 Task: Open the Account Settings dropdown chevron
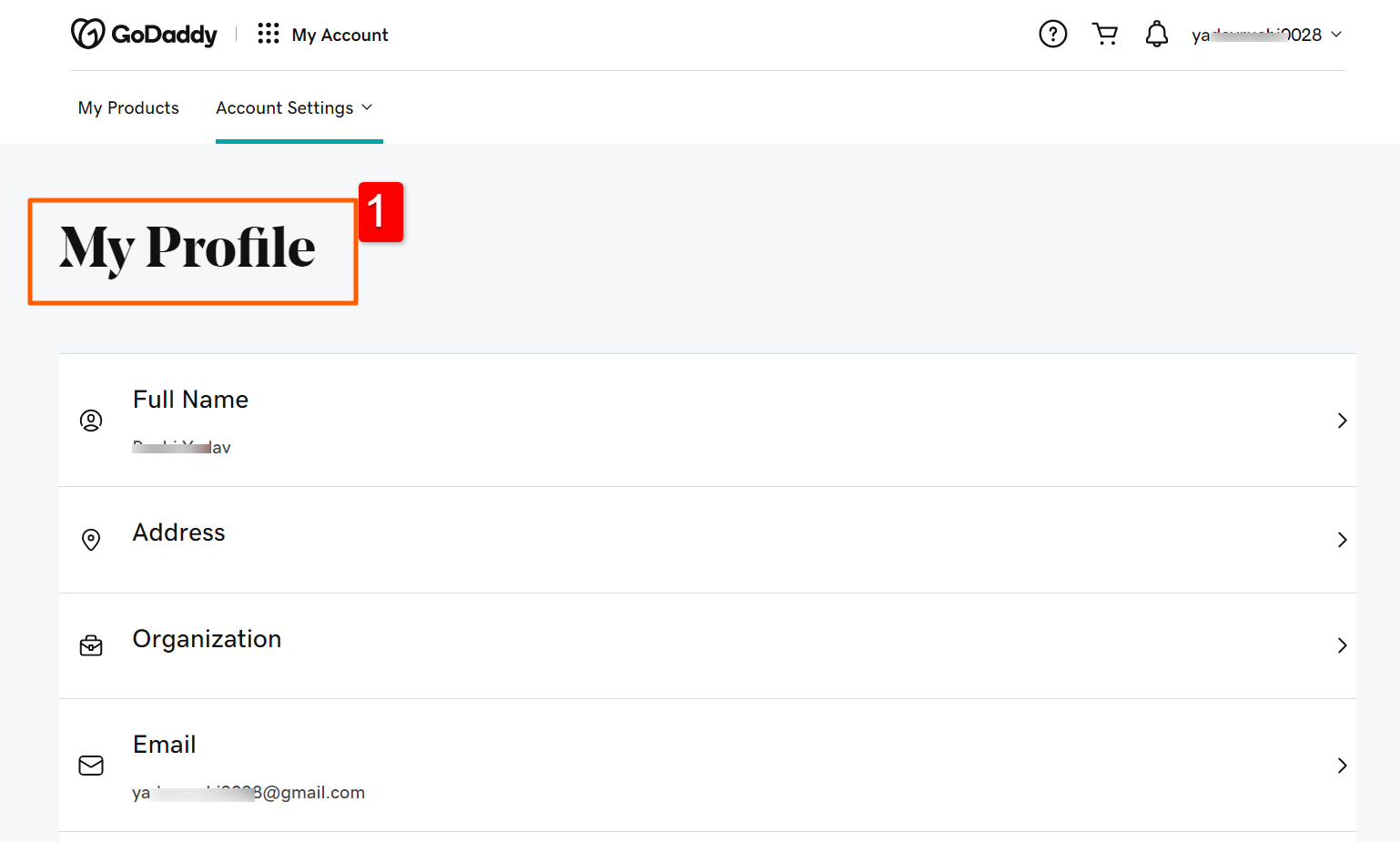[368, 107]
